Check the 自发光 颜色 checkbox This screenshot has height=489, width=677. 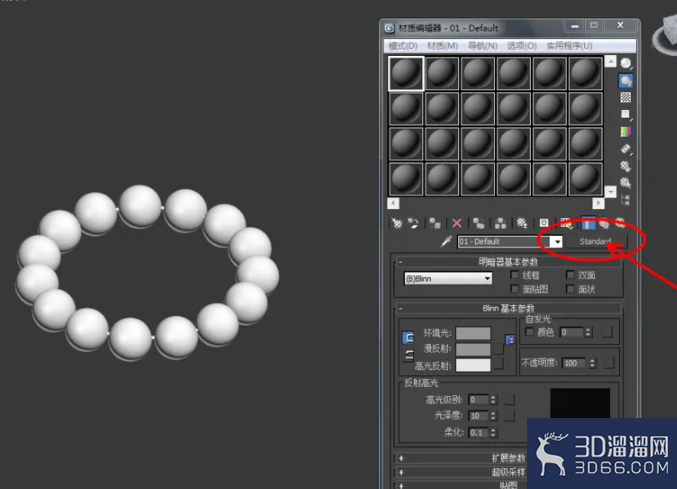[x=529, y=332]
